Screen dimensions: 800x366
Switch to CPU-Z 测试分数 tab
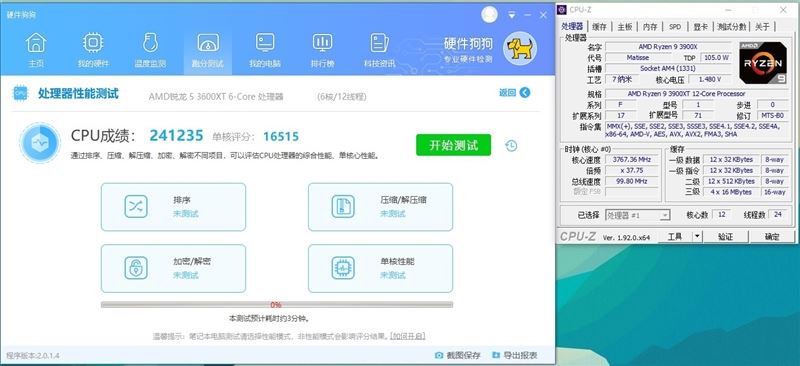[x=732, y=27]
